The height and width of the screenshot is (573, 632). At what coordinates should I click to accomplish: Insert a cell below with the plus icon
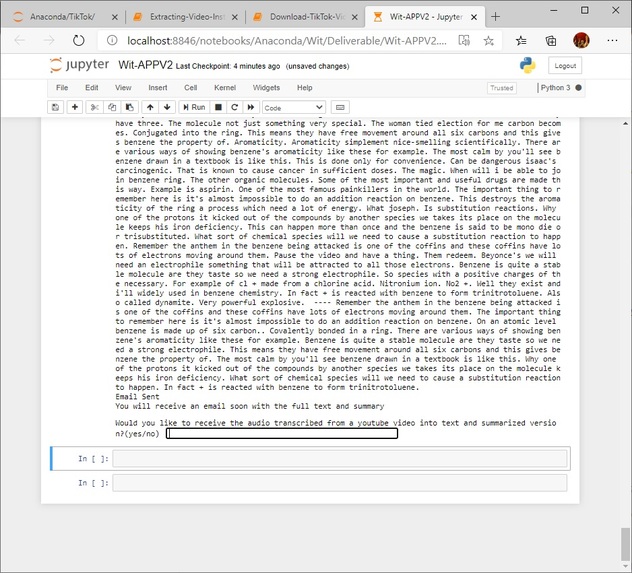(x=75, y=107)
